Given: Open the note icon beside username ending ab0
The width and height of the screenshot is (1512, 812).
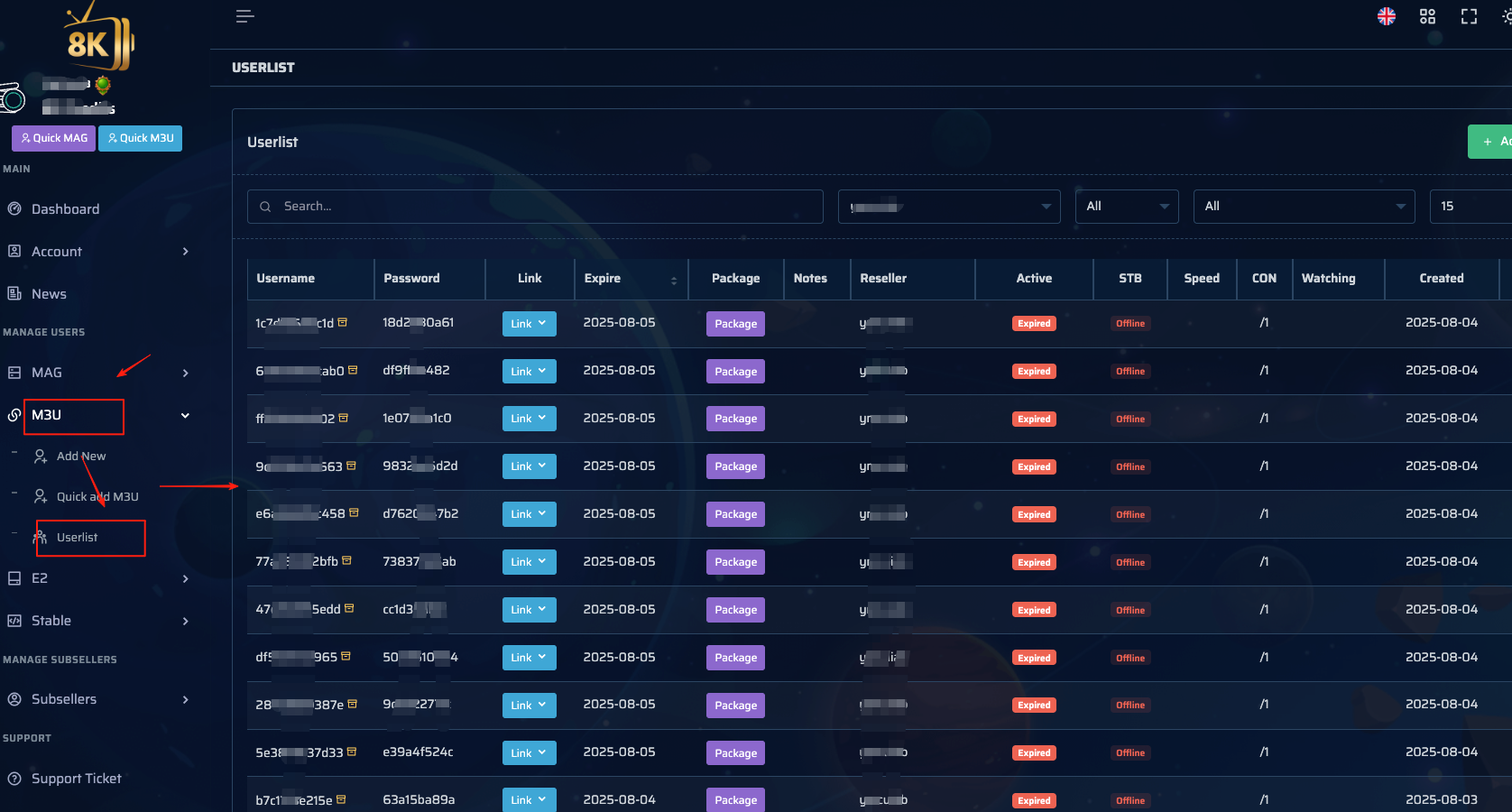Looking at the screenshot, I should [x=353, y=370].
